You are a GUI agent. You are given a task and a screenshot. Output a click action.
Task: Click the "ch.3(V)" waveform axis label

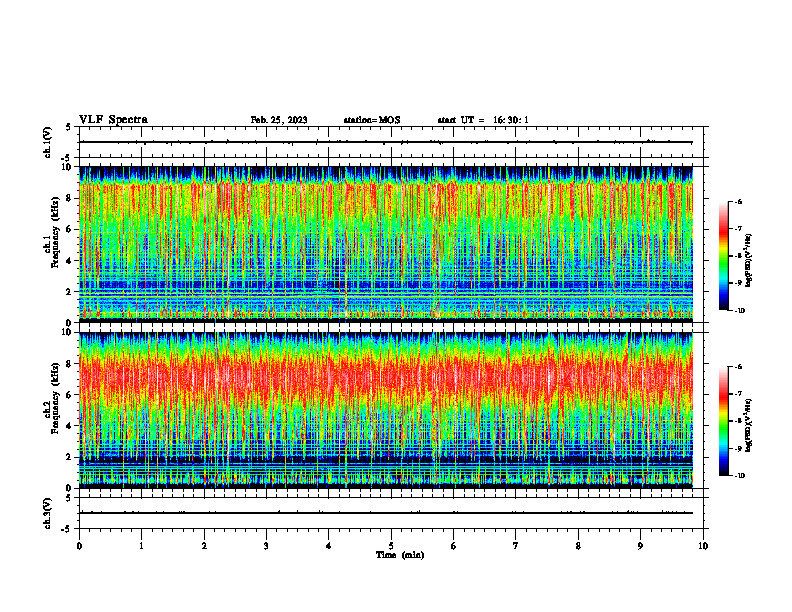pos(48,513)
